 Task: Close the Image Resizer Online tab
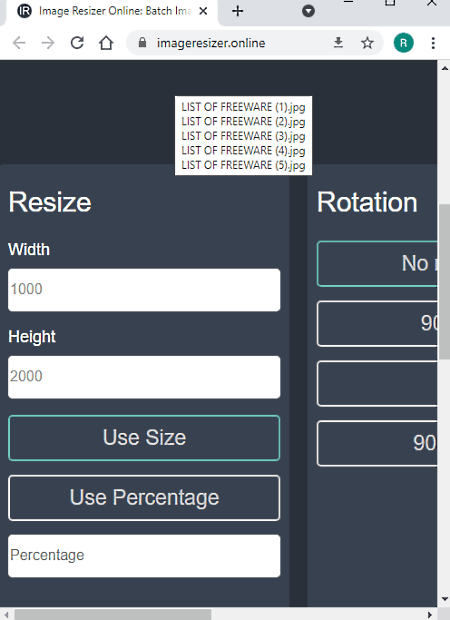203,11
